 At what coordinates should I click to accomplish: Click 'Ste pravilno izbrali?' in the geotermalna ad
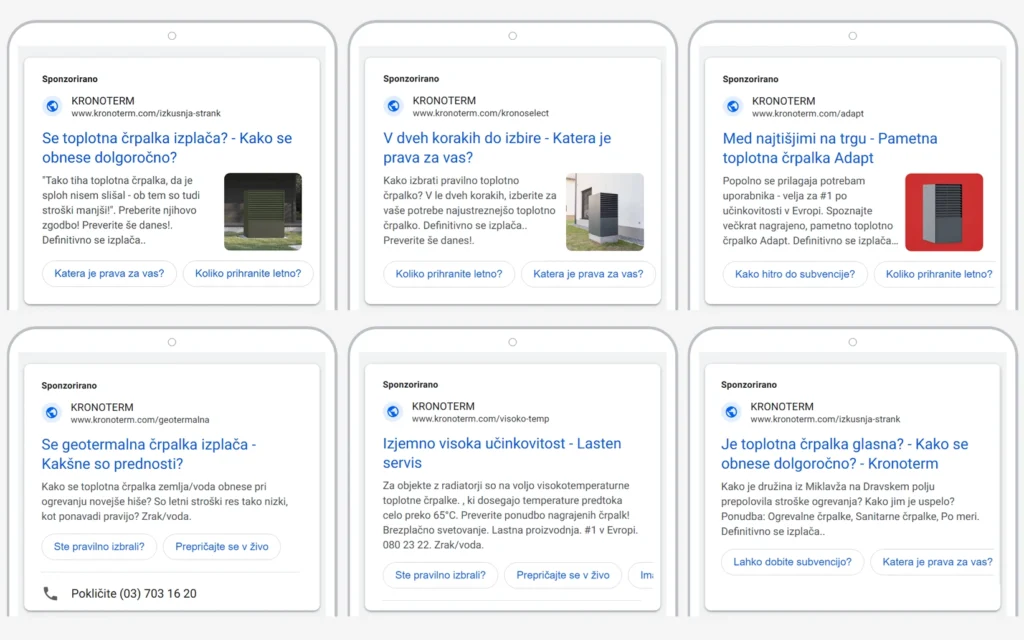tap(99, 547)
